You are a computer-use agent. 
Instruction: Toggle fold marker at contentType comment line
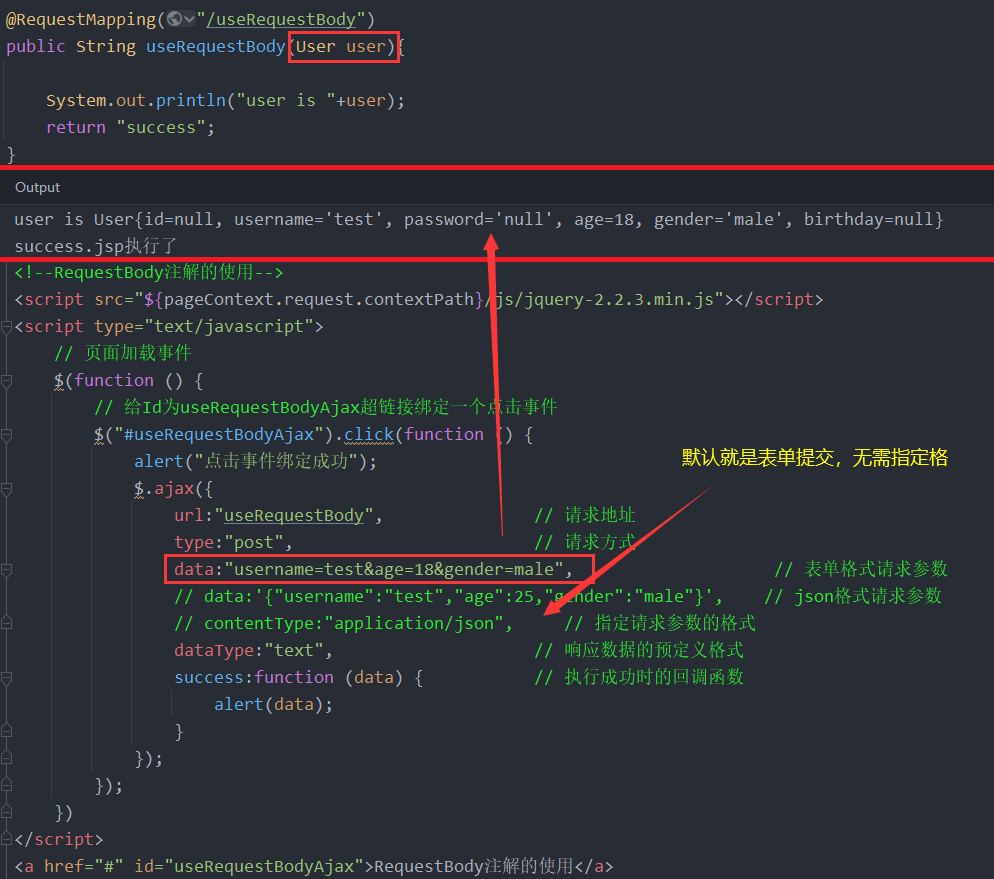pyautogui.click(x=6, y=624)
